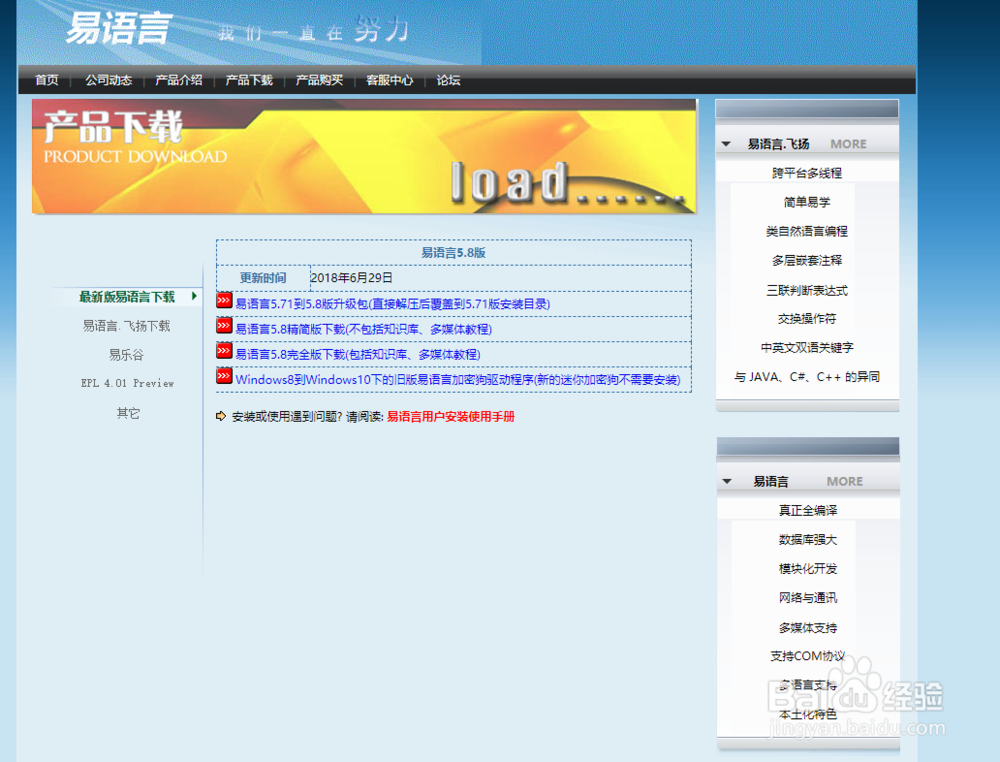Collapse the lower 易语言 panel triangle
Screen dimensions: 1000x762
(726, 481)
